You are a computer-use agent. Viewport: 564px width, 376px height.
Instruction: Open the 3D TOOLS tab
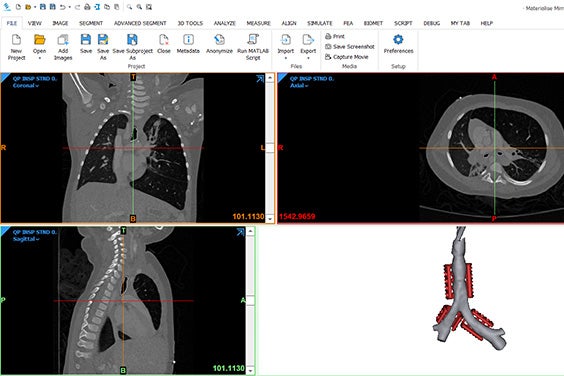pyautogui.click(x=190, y=23)
